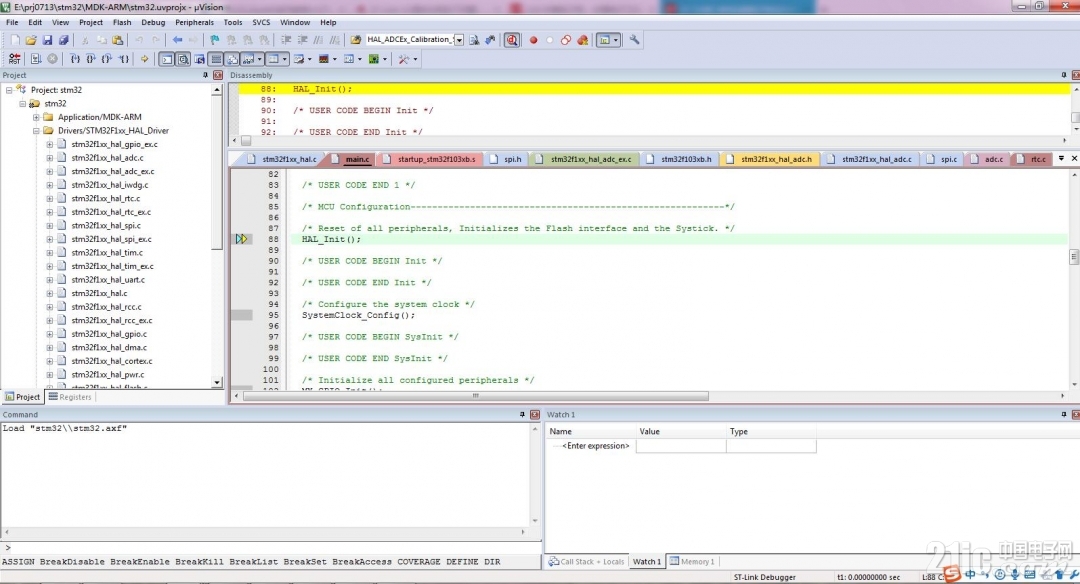Expand Application/MDK-ARM folder
Viewport: 1080px width, 584px height.
point(36,117)
